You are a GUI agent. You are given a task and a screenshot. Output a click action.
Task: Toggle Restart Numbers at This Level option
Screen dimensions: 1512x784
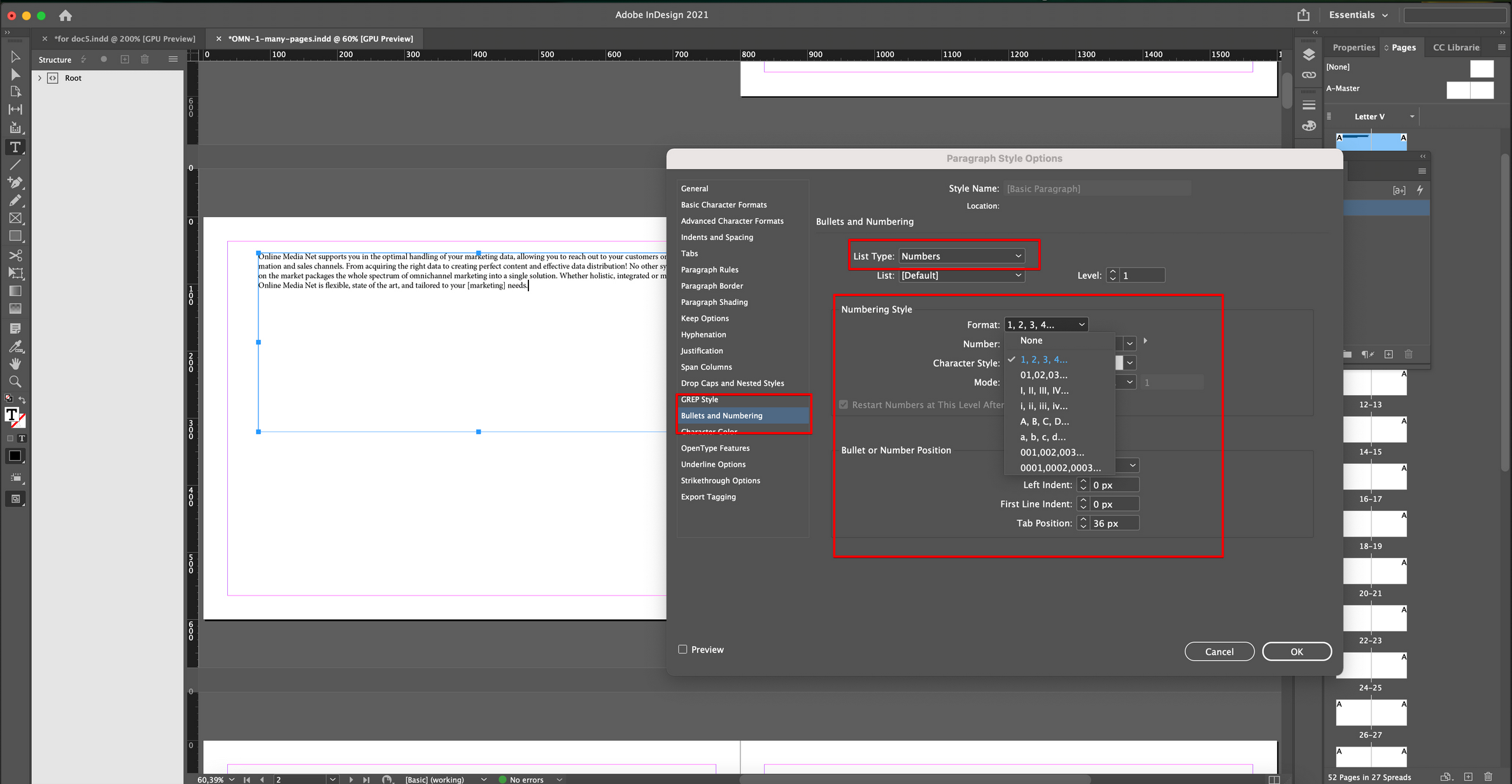tap(843, 404)
